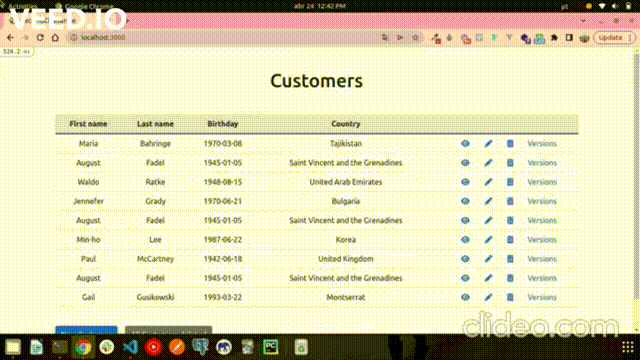Click the page vertical scrollbar
The height and width of the screenshot is (360, 640).
(x=636, y=176)
